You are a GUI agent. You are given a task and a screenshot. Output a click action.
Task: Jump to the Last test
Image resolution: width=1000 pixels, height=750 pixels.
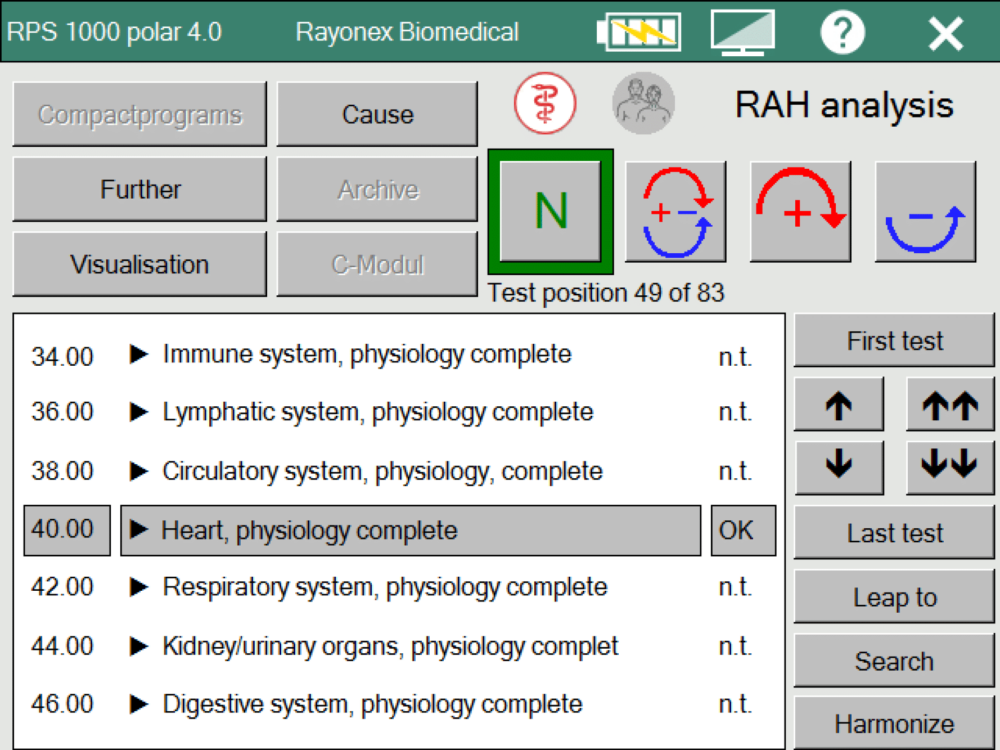[x=893, y=532]
